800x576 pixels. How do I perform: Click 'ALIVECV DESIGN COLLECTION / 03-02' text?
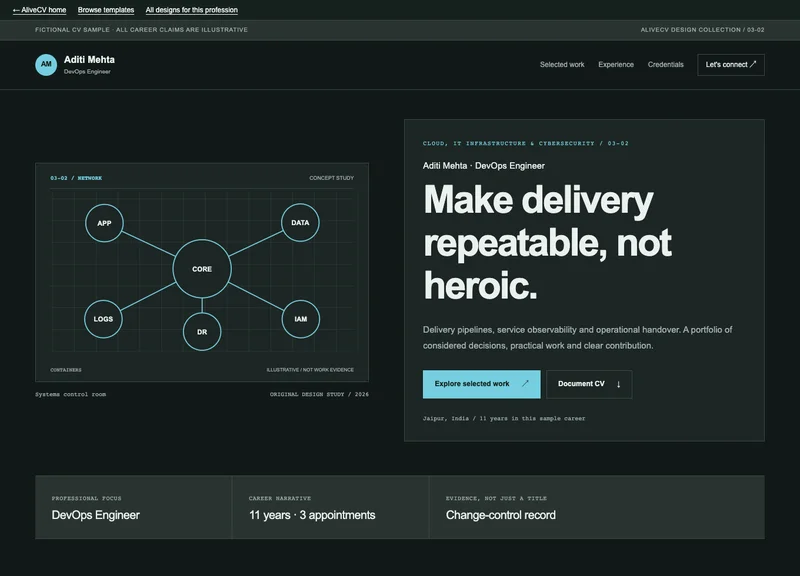[703, 30]
